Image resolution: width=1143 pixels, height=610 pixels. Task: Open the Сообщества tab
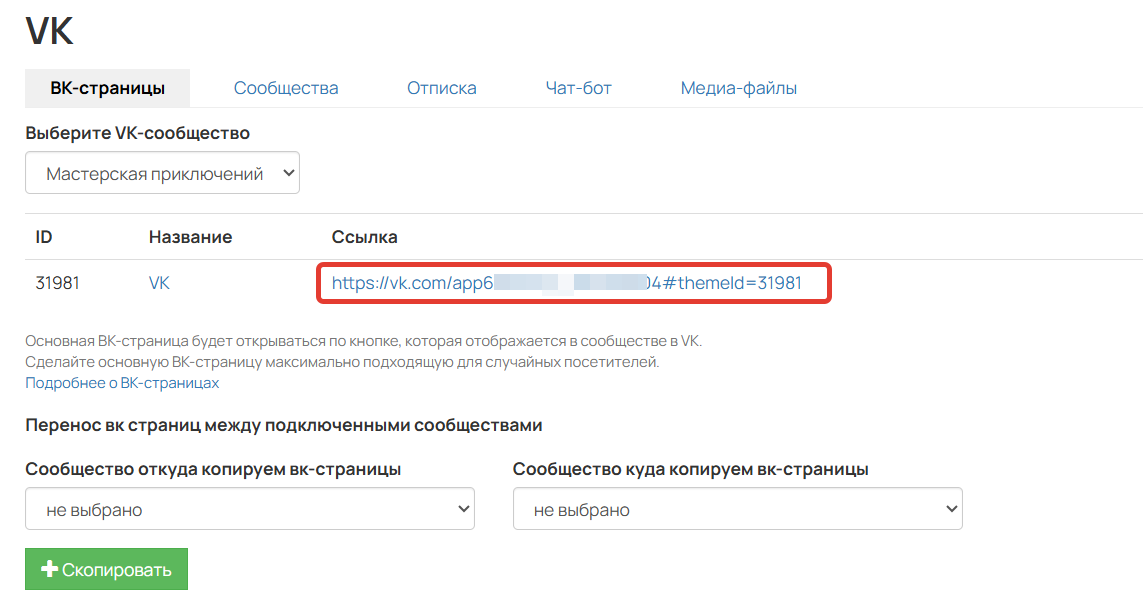coord(286,88)
